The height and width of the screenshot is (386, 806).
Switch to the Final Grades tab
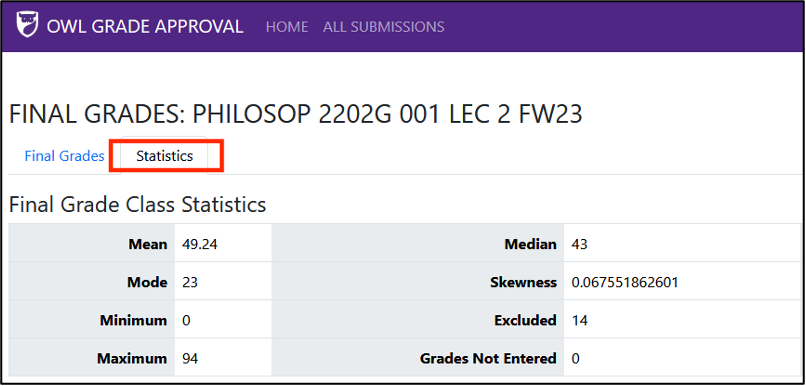pos(65,156)
